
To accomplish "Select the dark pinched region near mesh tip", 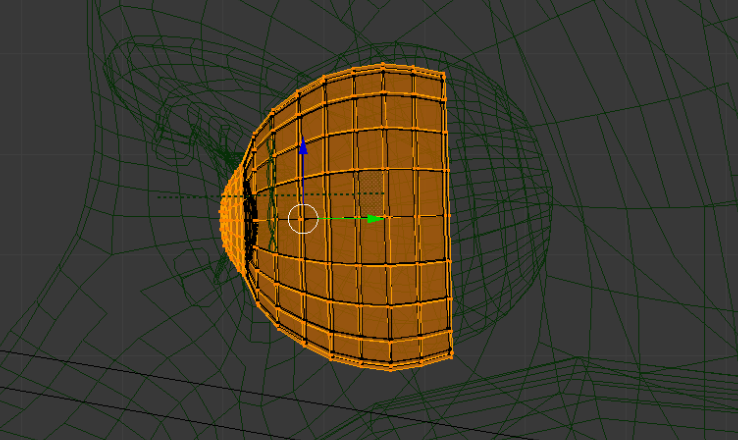I will [x=243, y=215].
